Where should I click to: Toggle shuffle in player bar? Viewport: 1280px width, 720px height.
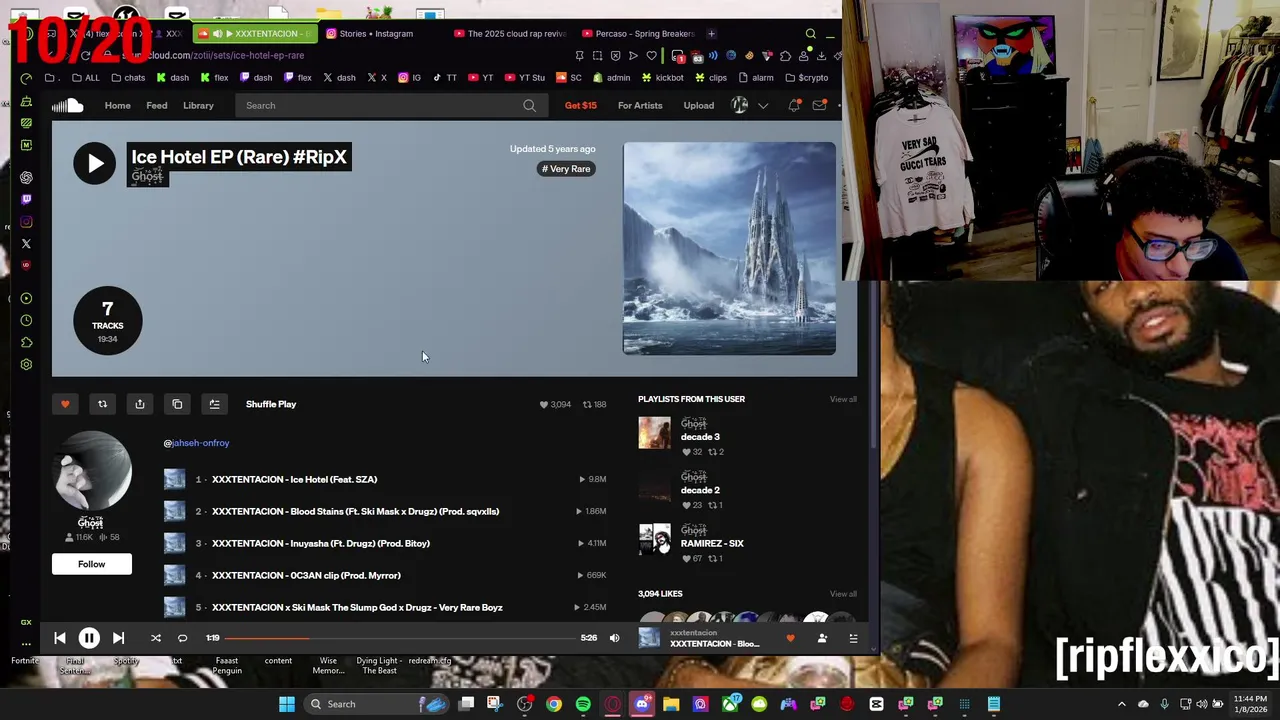[155, 638]
